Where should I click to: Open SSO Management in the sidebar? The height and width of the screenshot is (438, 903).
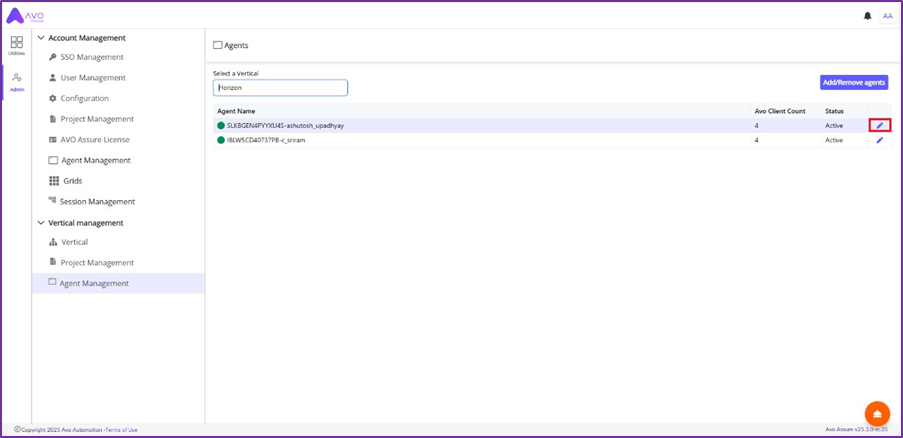pyautogui.click(x=91, y=57)
